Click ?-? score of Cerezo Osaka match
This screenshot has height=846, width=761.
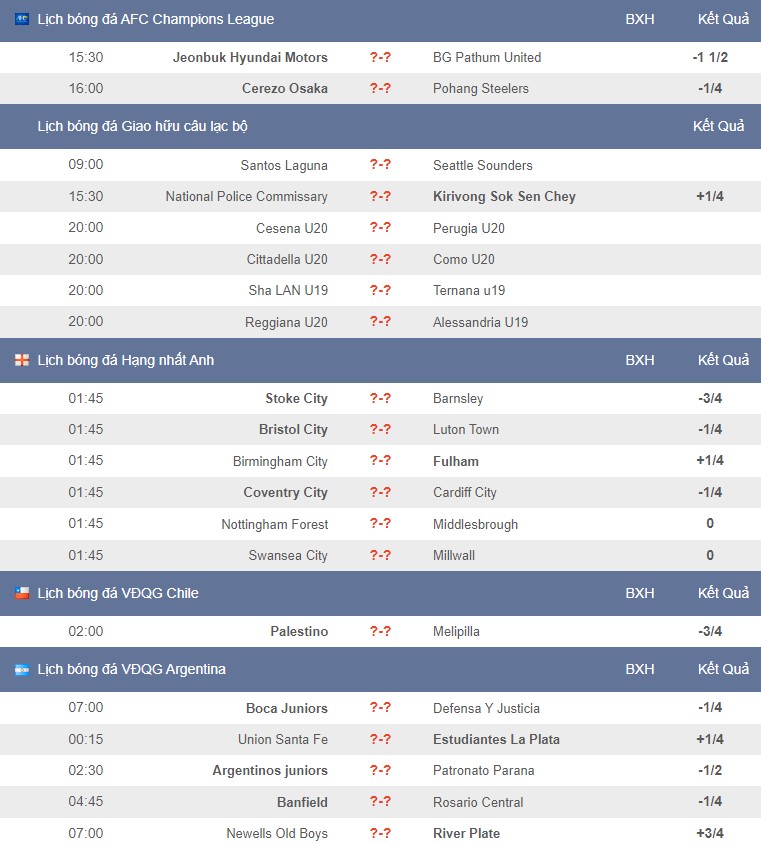pyautogui.click(x=380, y=88)
